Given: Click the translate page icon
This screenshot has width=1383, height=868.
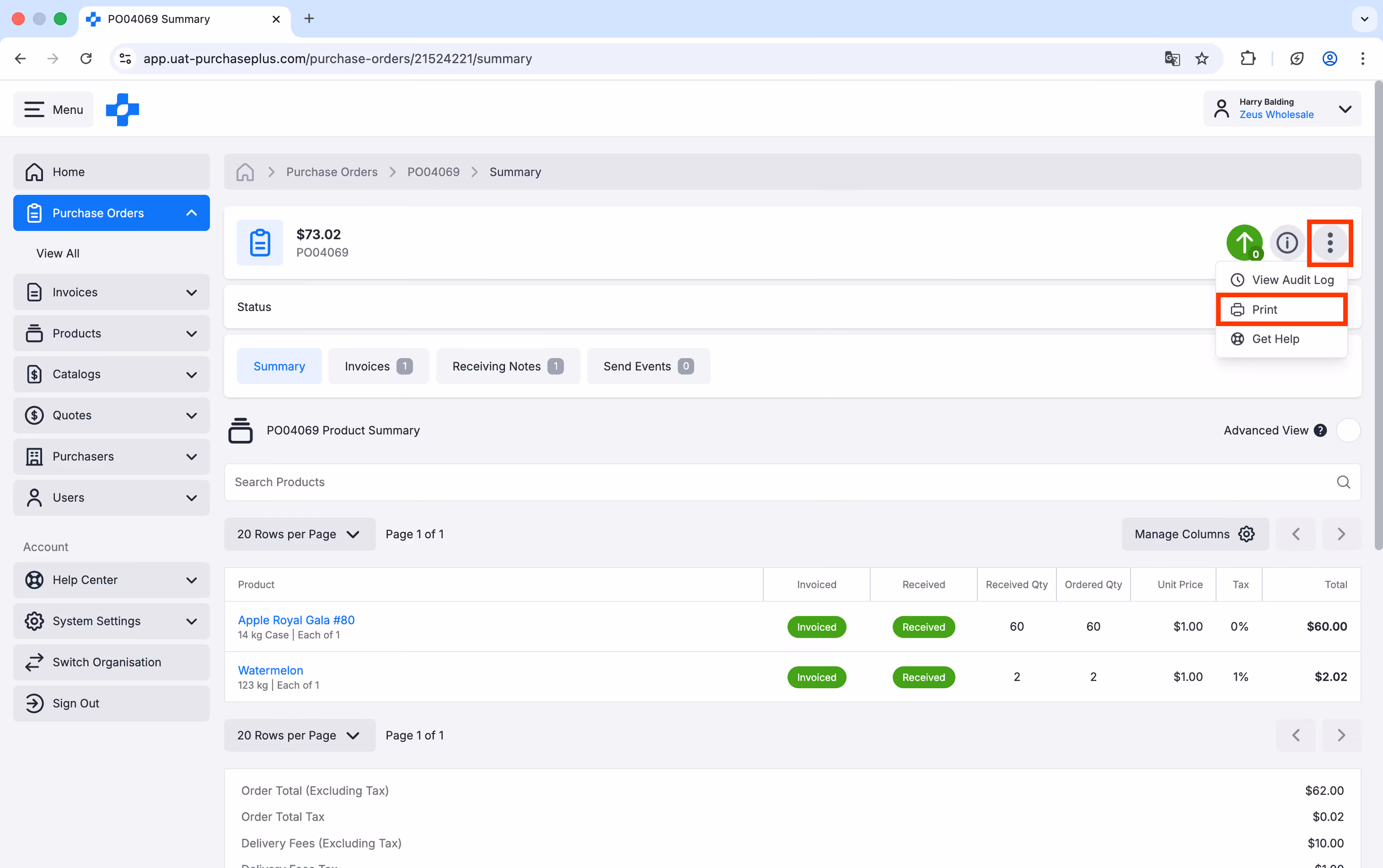Looking at the screenshot, I should pos(1172,59).
